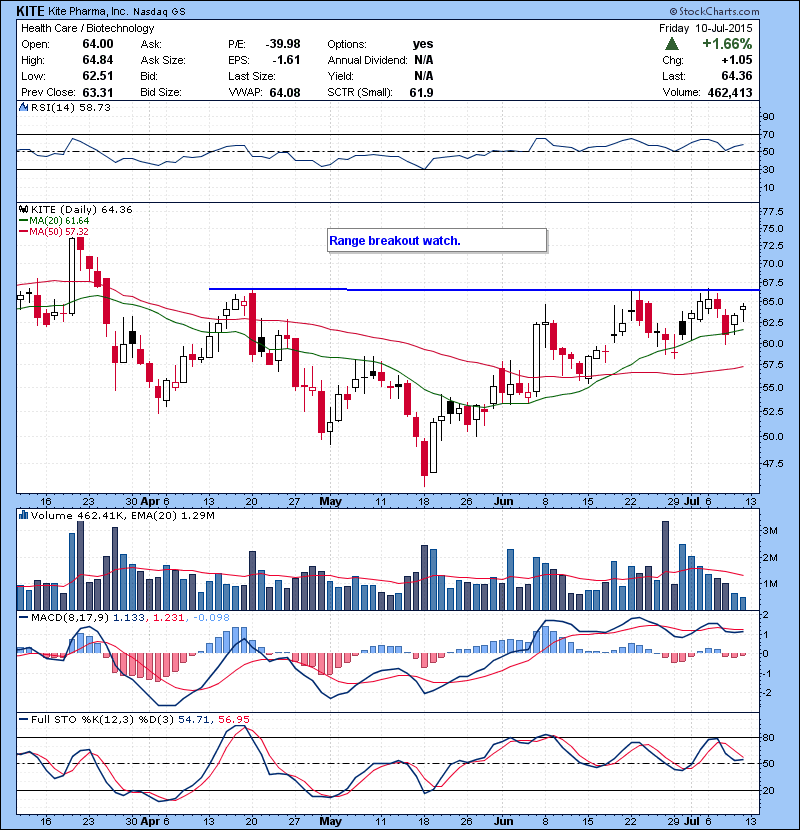Click the Last value 64.36
800x830 pixels.
pos(736,76)
